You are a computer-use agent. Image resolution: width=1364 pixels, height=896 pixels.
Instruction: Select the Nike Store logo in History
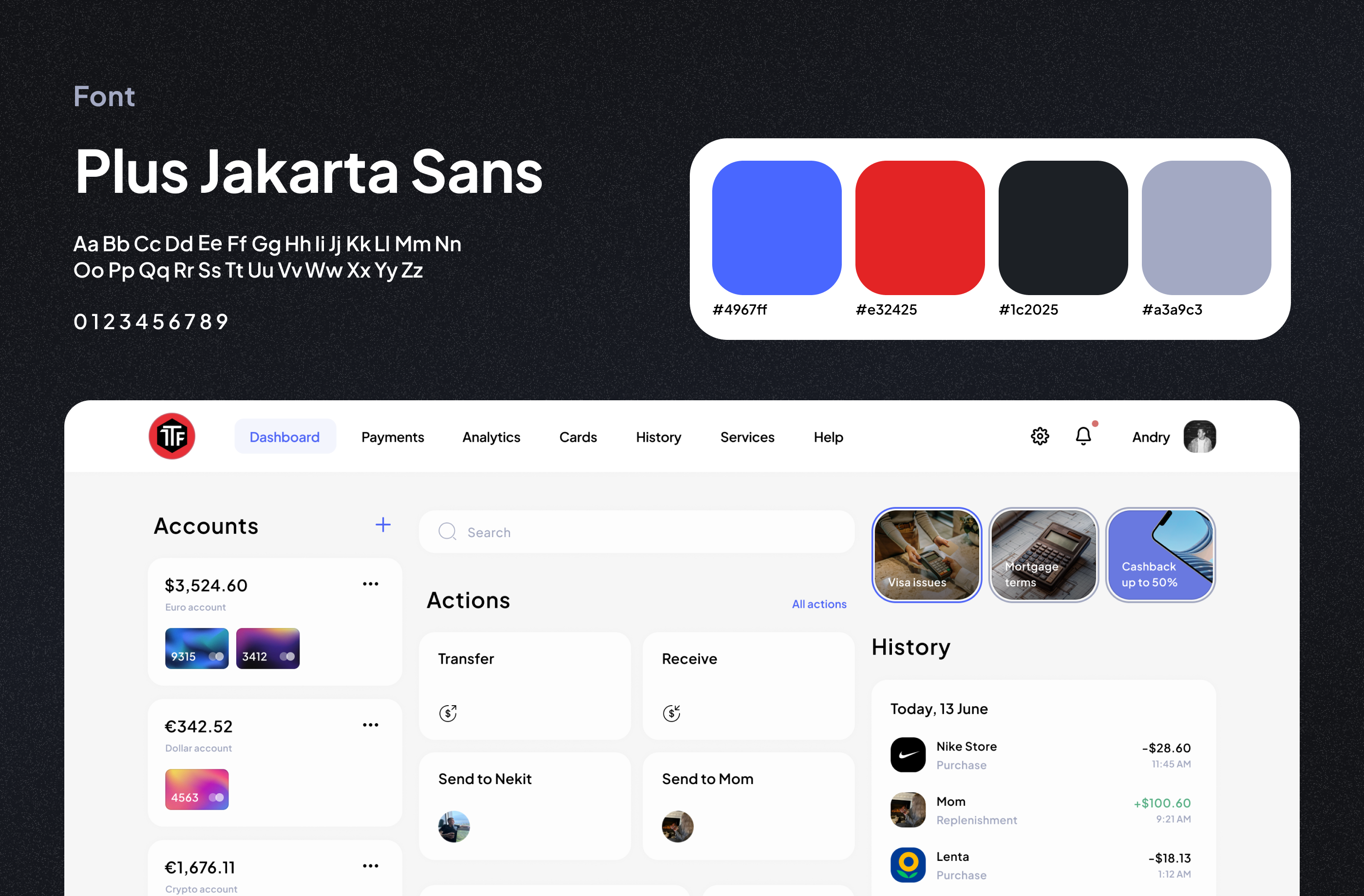908,754
